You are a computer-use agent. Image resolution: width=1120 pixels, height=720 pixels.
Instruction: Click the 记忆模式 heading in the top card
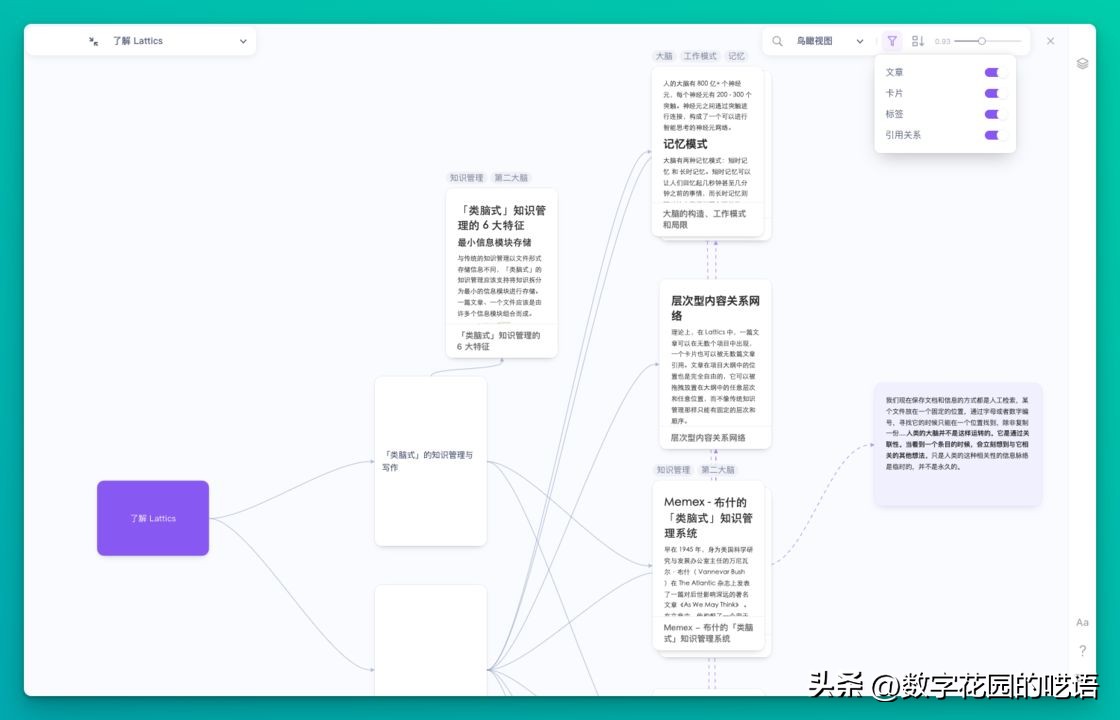point(685,144)
